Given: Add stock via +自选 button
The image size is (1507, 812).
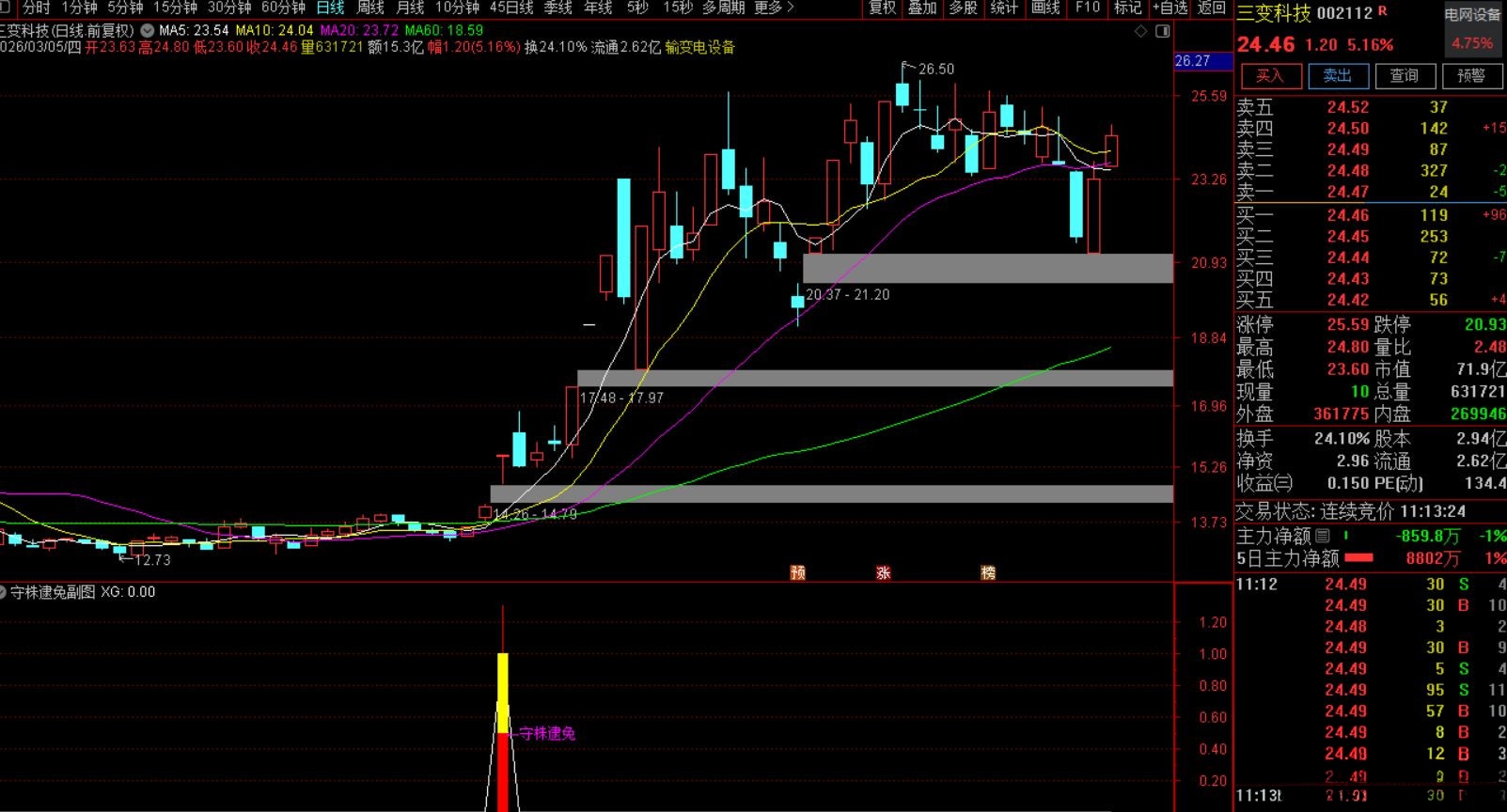Looking at the screenshot, I should [x=1169, y=8].
